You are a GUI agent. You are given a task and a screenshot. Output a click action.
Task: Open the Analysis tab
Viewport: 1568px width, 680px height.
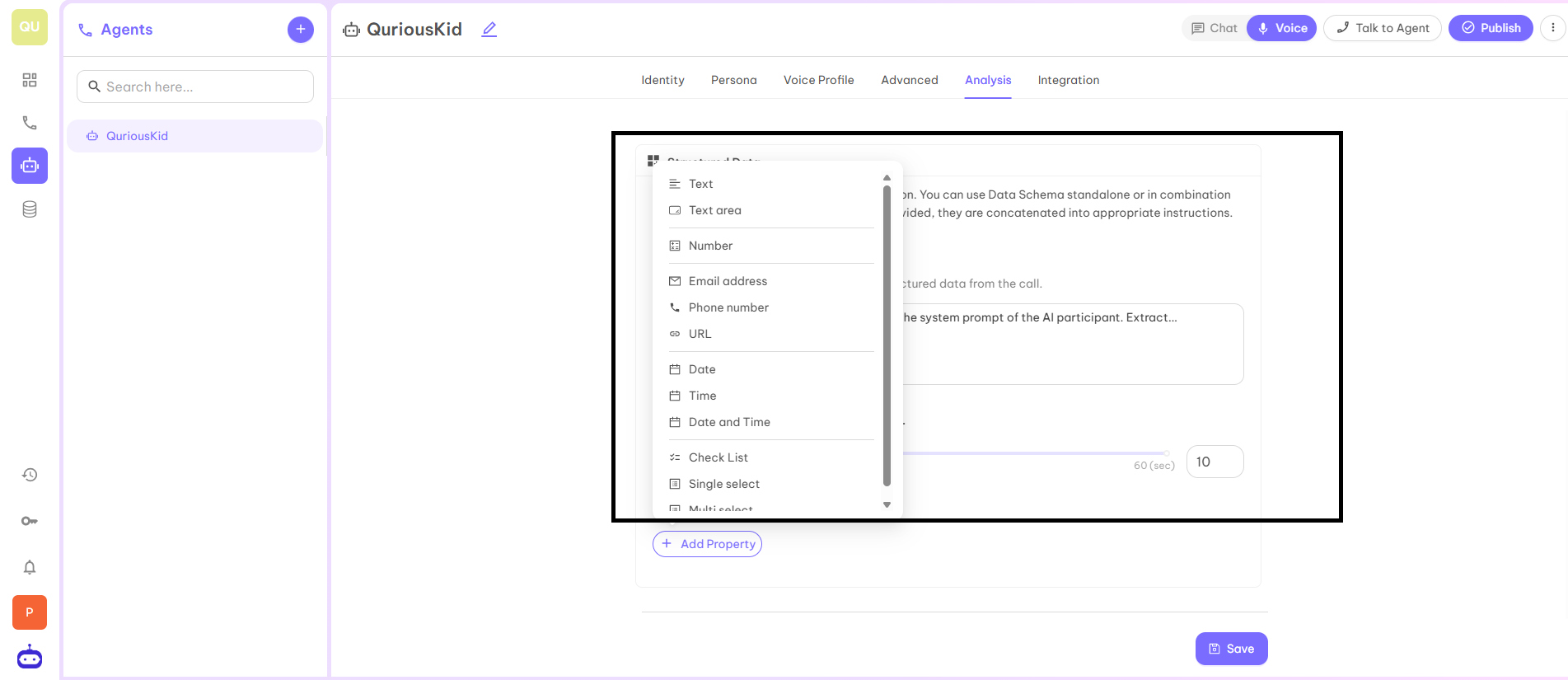click(988, 80)
